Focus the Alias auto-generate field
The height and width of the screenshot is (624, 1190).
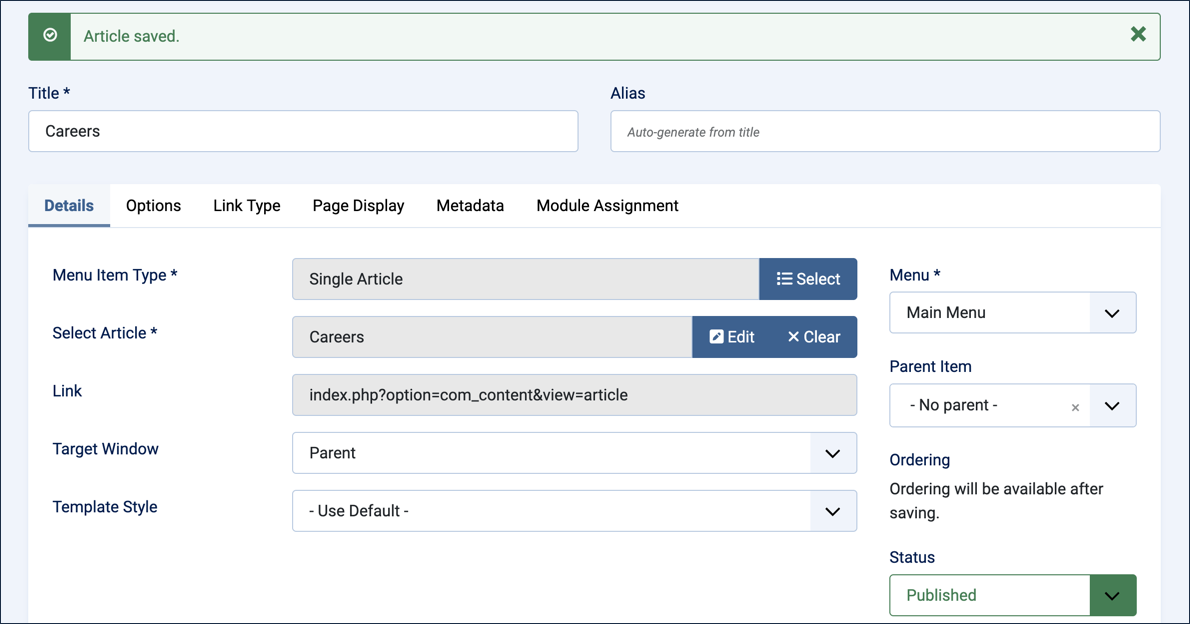click(885, 131)
